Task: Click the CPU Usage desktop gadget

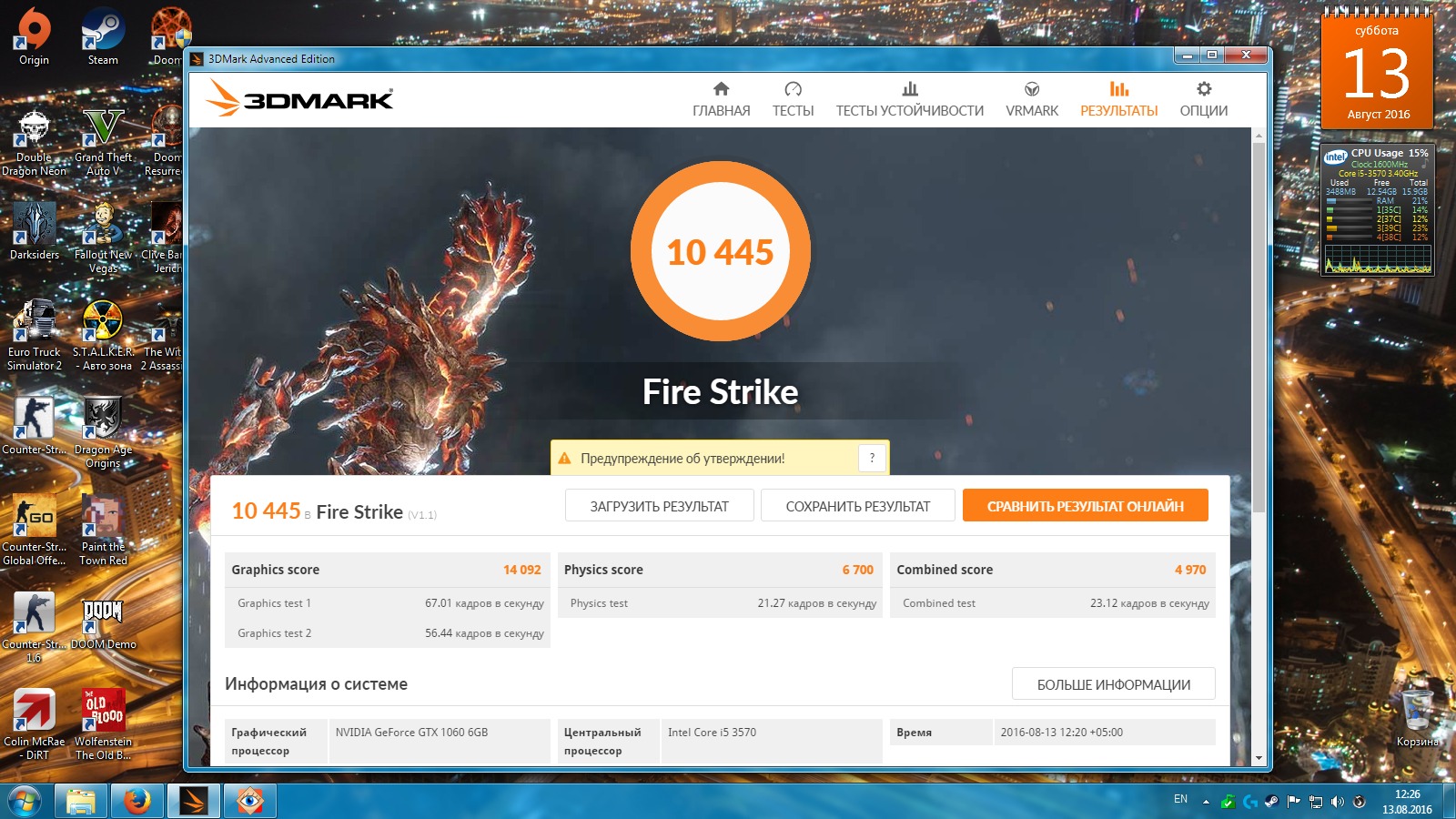Action: tap(1377, 209)
